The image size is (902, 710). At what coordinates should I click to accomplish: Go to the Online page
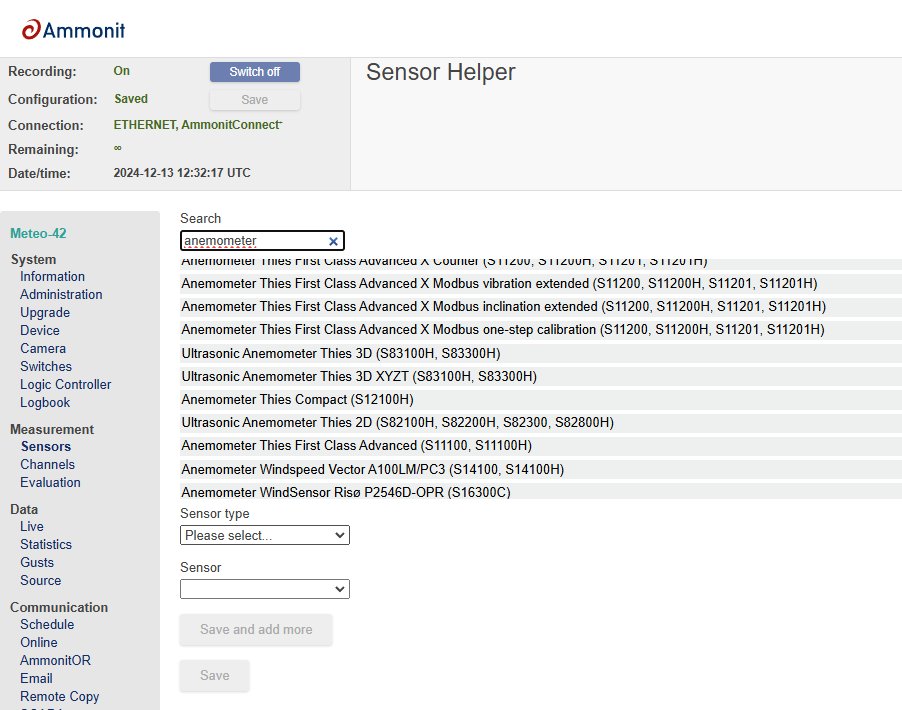39,642
